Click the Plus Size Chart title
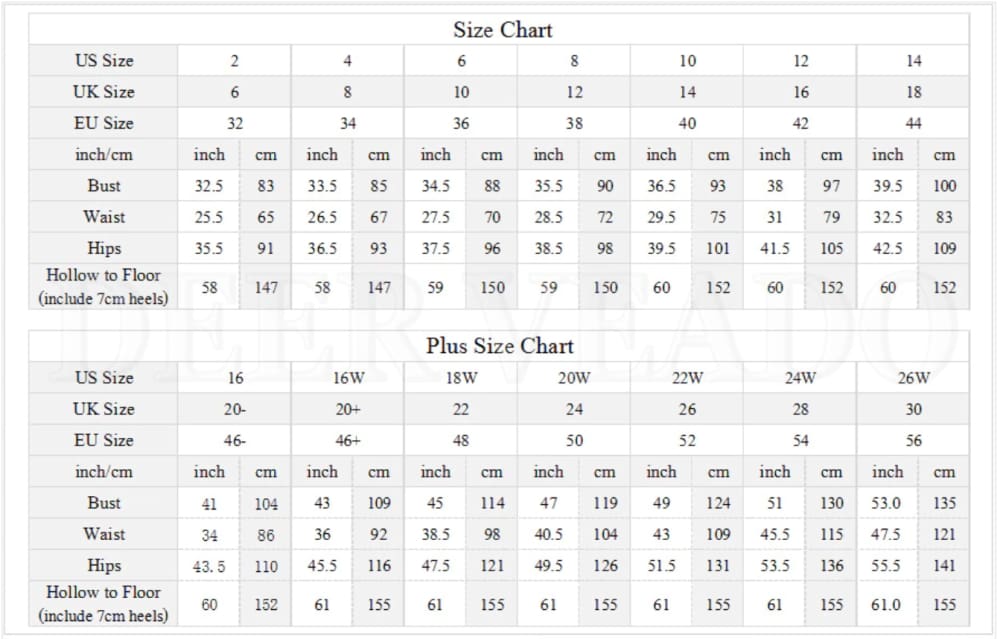 (500, 346)
